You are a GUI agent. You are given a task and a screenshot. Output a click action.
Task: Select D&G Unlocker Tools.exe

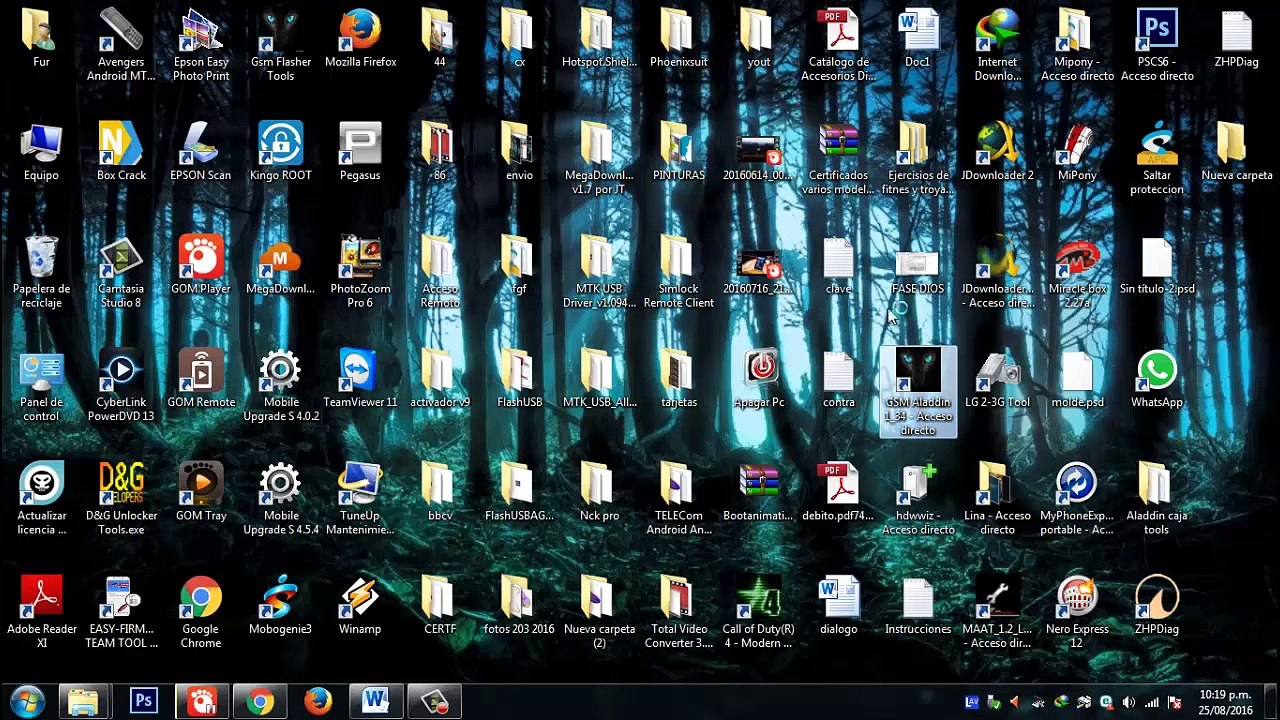[x=121, y=499]
